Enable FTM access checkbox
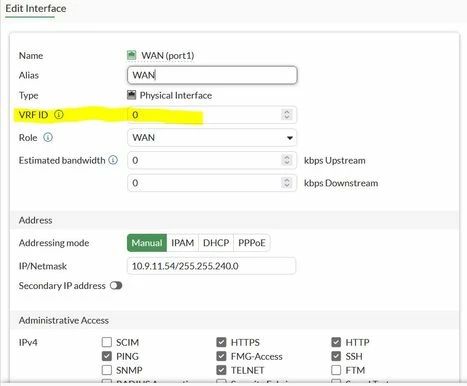The height and width of the screenshot is (386, 467). pyautogui.click(x=336, y=370)
